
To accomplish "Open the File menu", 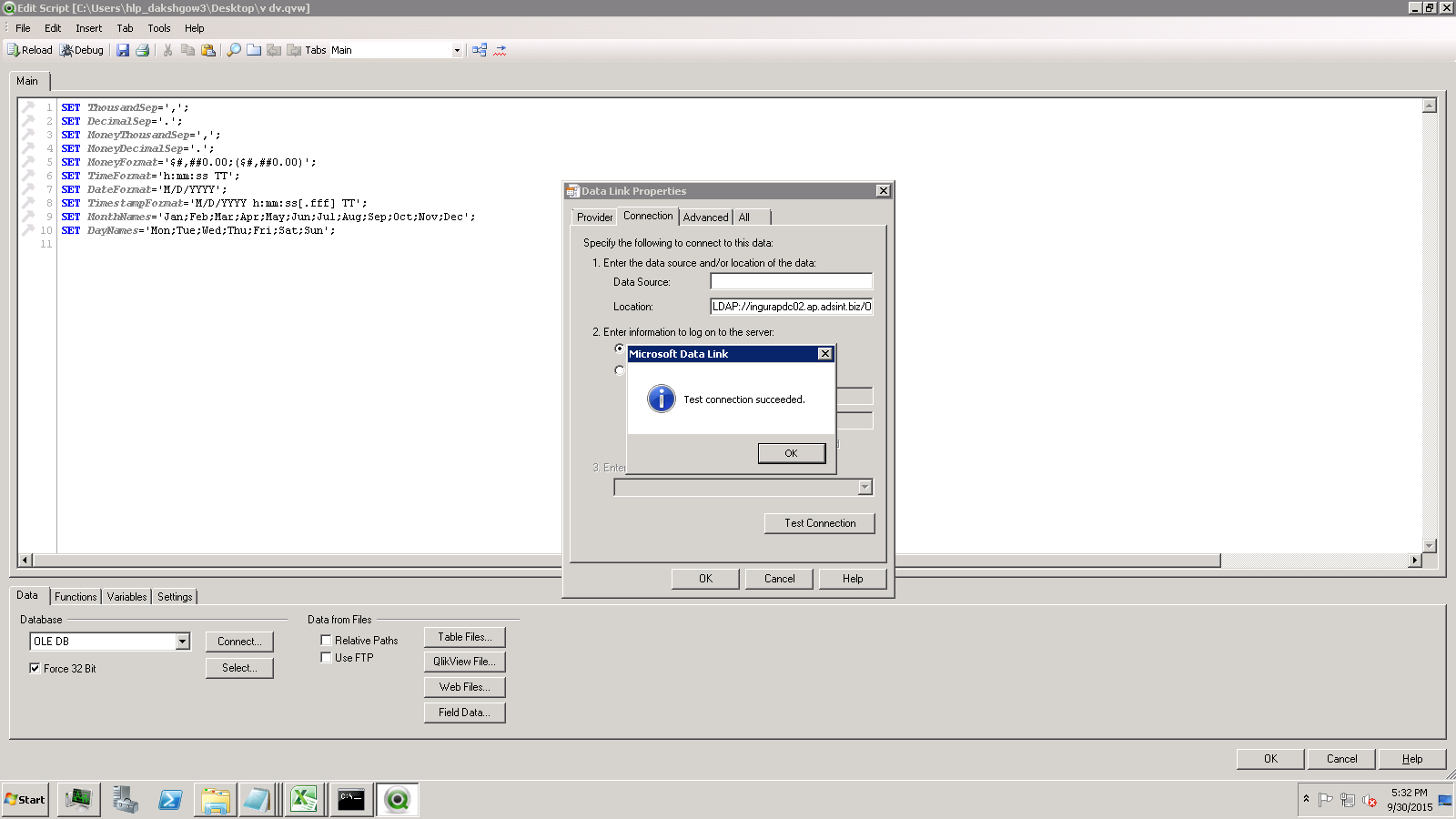I will (23, 28).
